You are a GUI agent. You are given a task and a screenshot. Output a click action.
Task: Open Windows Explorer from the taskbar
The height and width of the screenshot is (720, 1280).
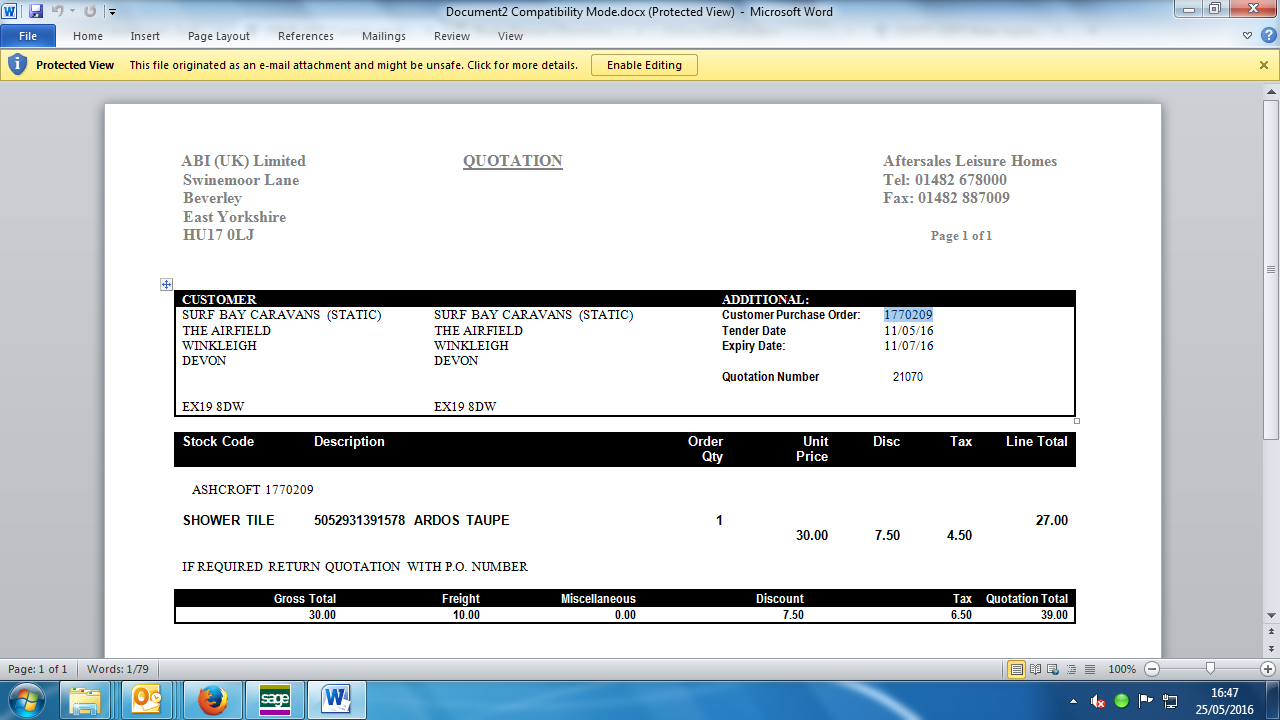point(87,700)
